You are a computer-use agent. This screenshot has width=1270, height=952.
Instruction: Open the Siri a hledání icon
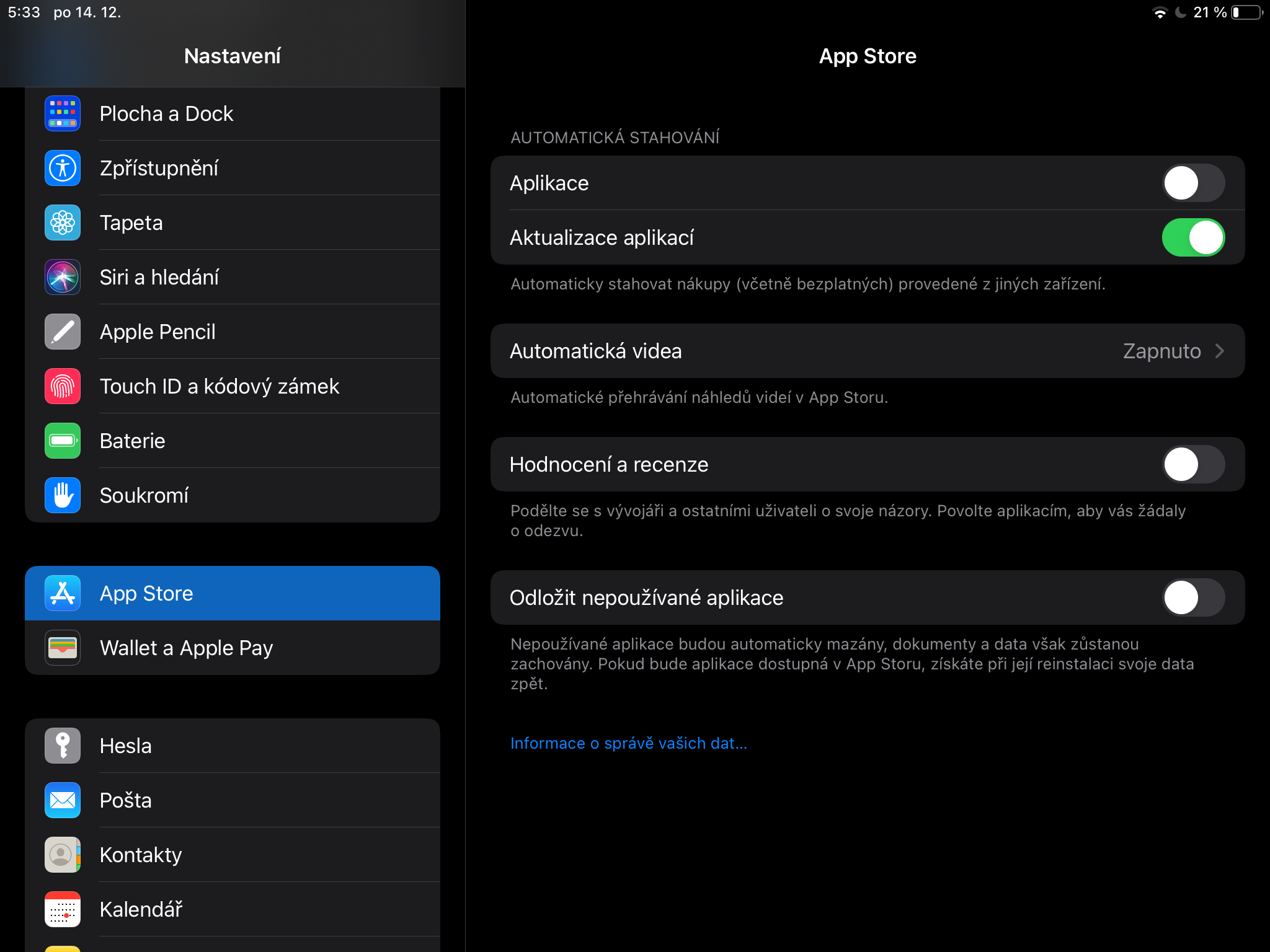click(63, 277)
